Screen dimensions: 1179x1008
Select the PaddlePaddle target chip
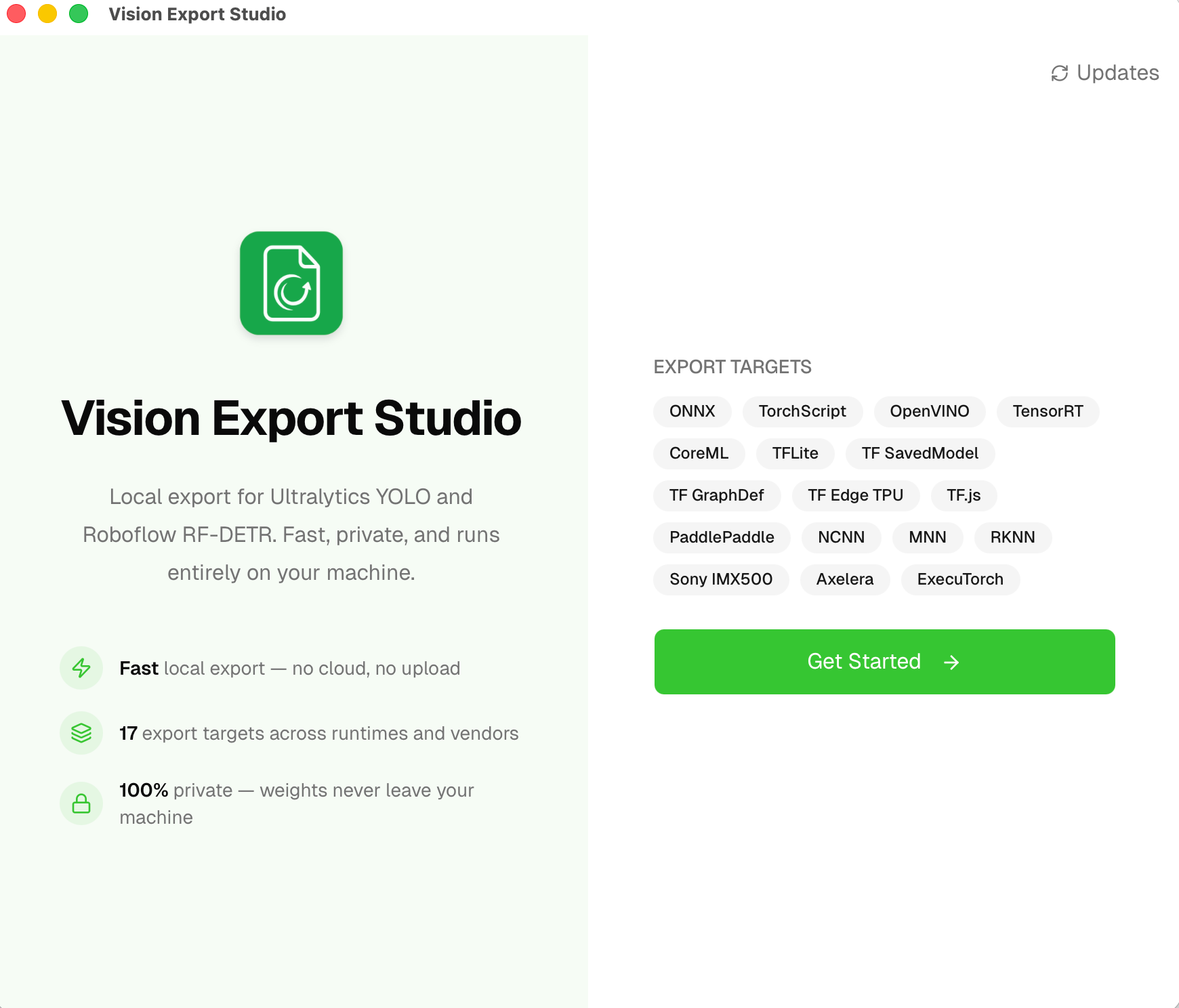pyautogui.click(x=722, y=537)
